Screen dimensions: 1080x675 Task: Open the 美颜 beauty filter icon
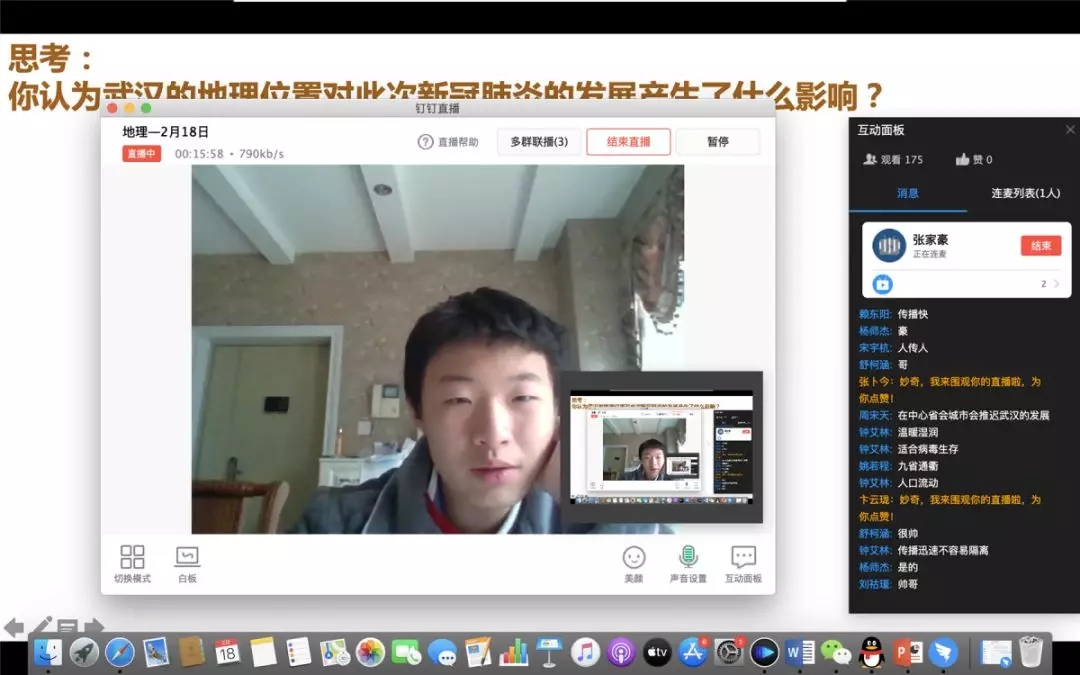coord(634,558)
